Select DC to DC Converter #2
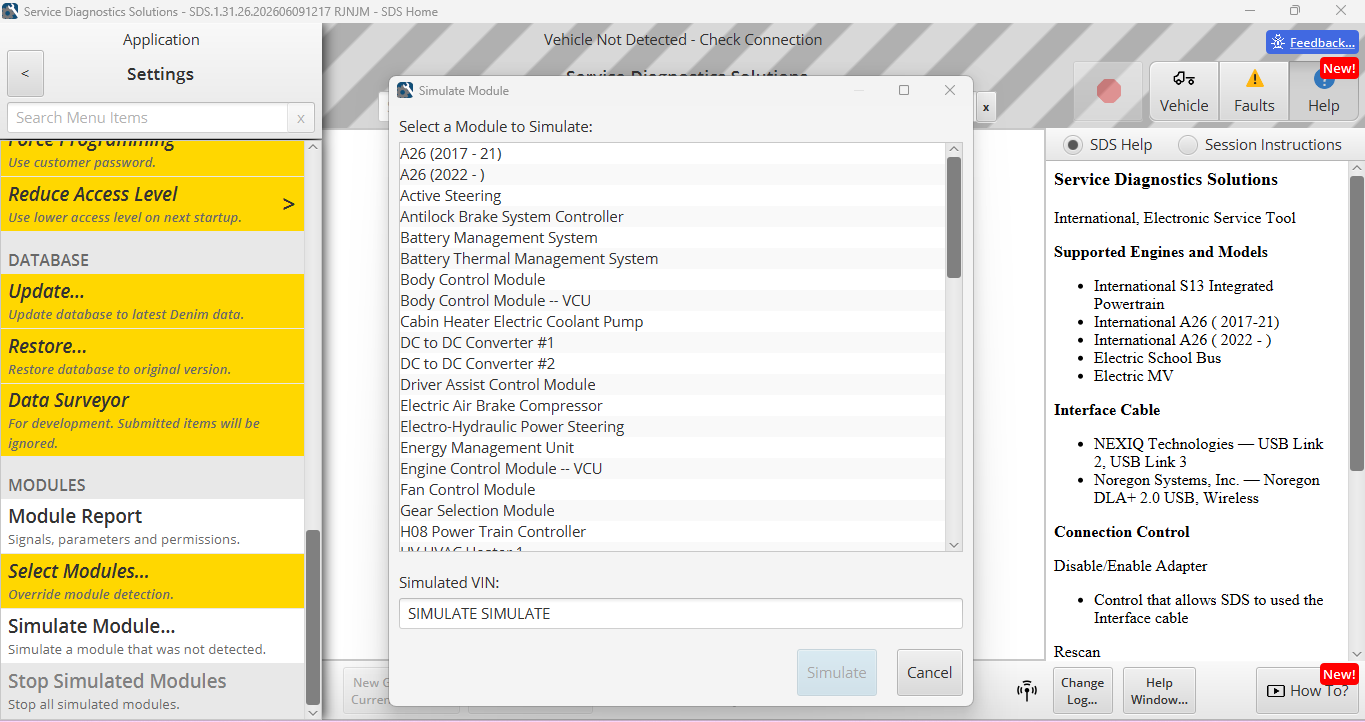Screen dimensions: 1365x722 [672, 364]
